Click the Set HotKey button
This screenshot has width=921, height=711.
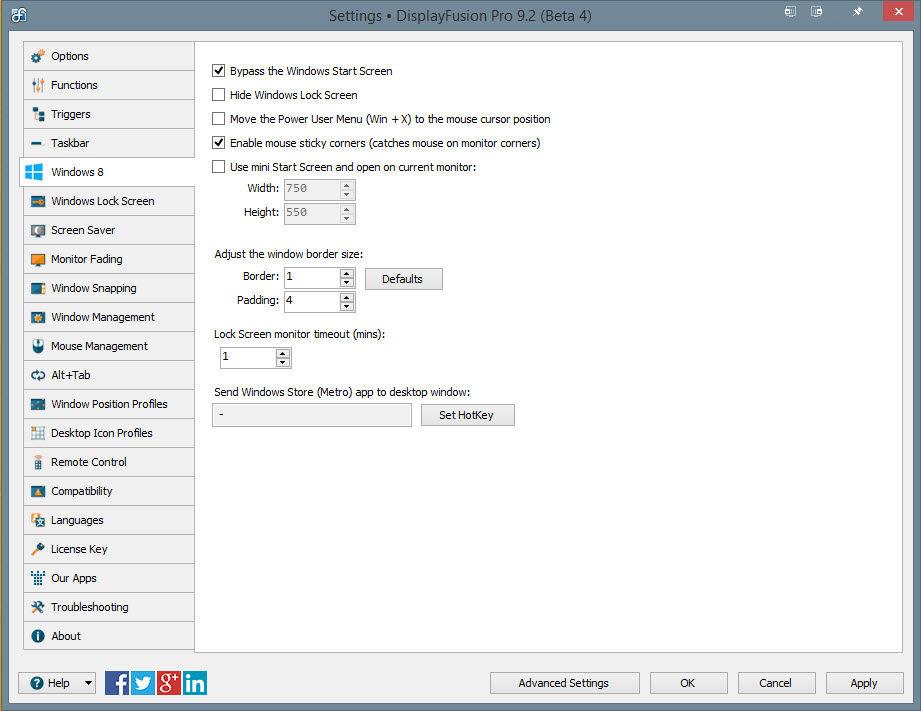point(468,415)
